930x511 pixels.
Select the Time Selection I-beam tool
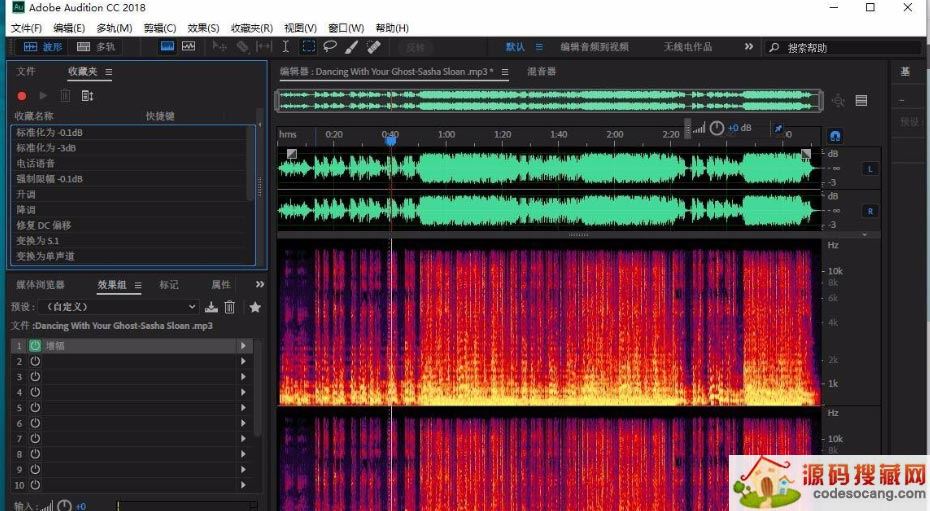(286, 47)
